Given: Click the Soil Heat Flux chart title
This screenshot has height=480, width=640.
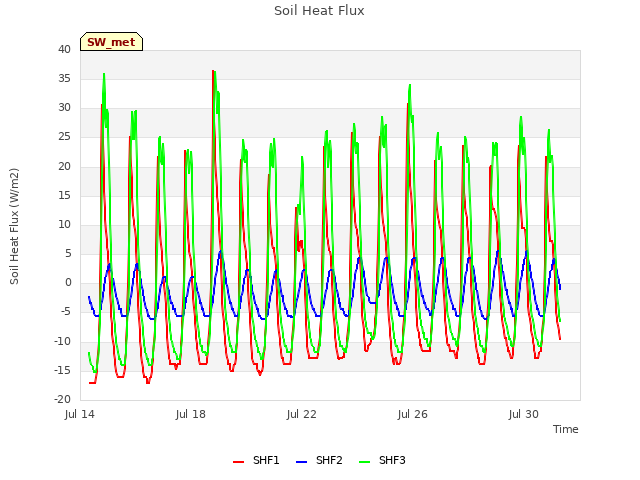Looking at the screenshot, I should 319,11.
